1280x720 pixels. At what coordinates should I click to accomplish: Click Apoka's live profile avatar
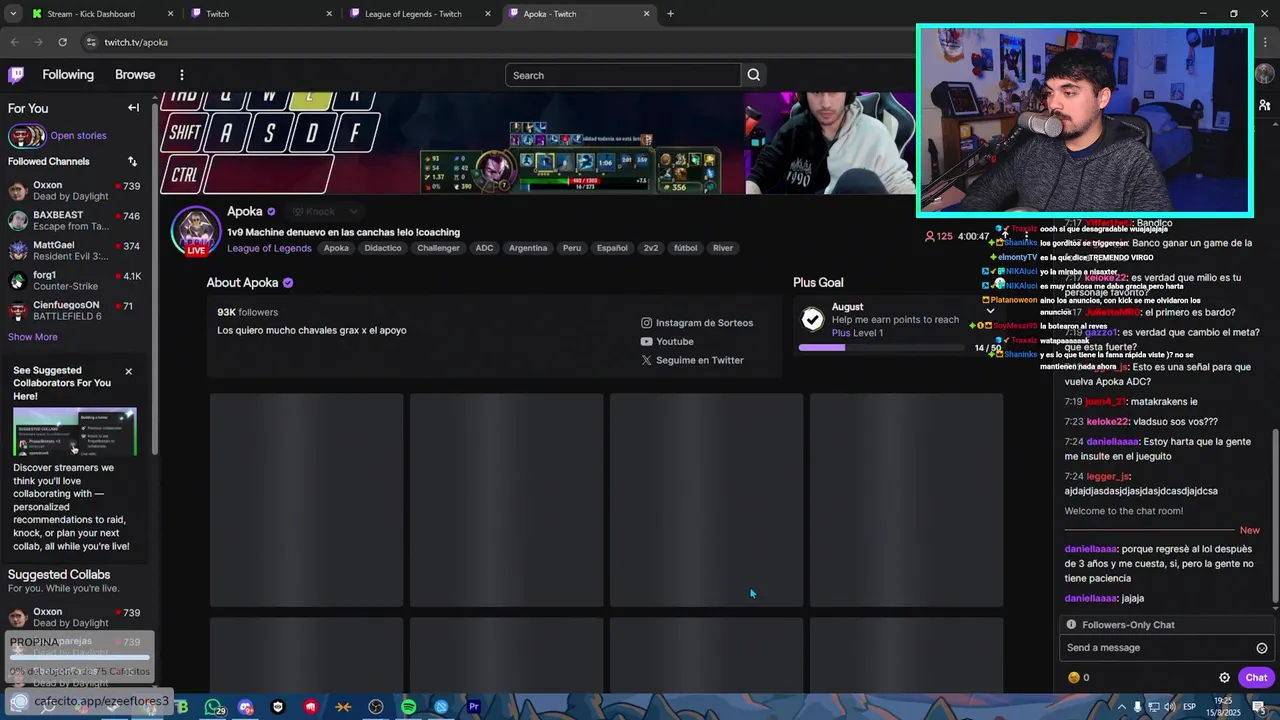(x=196, y=230)
